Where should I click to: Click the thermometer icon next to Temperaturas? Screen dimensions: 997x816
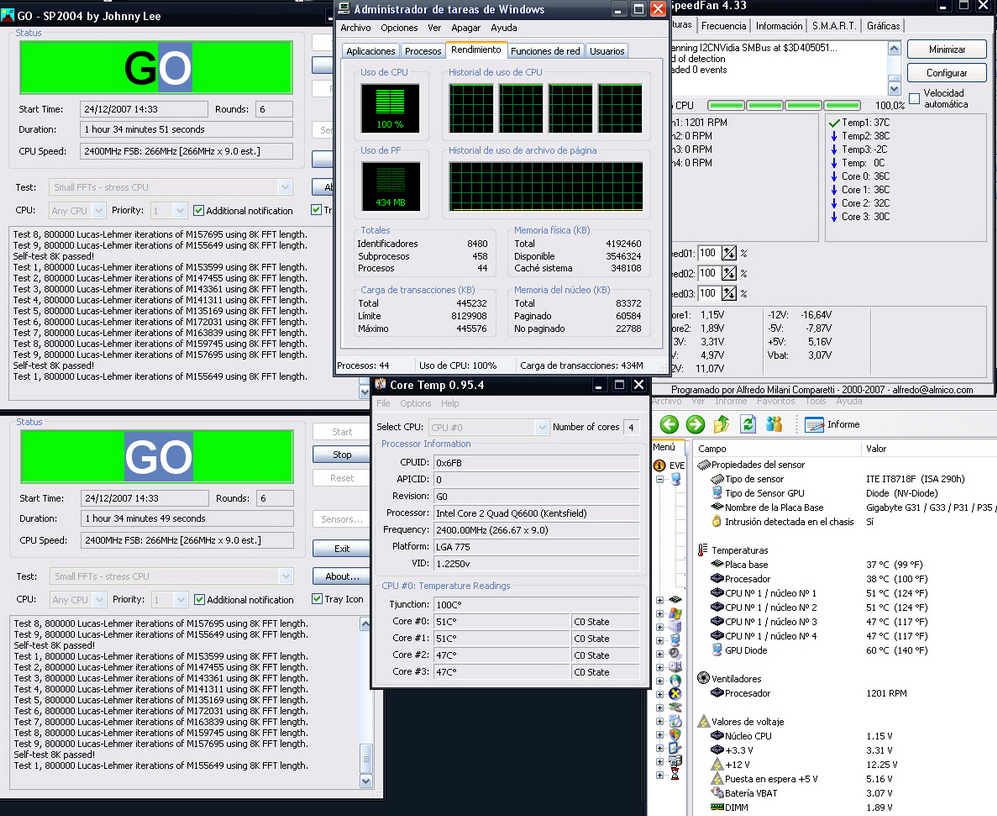pyautogui.click(x=703, y=550)
